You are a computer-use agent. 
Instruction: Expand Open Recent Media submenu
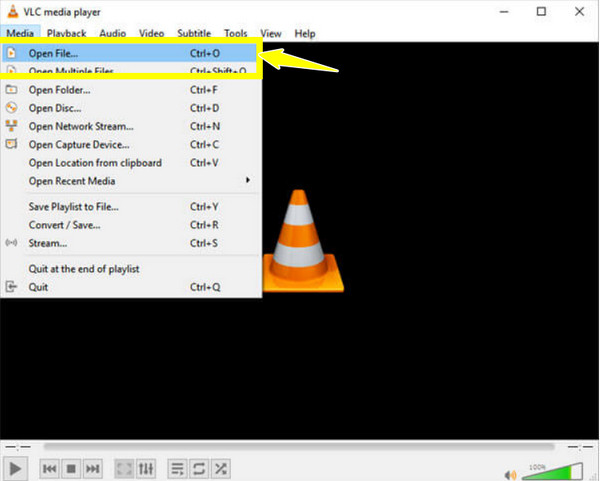coord(131,181)
